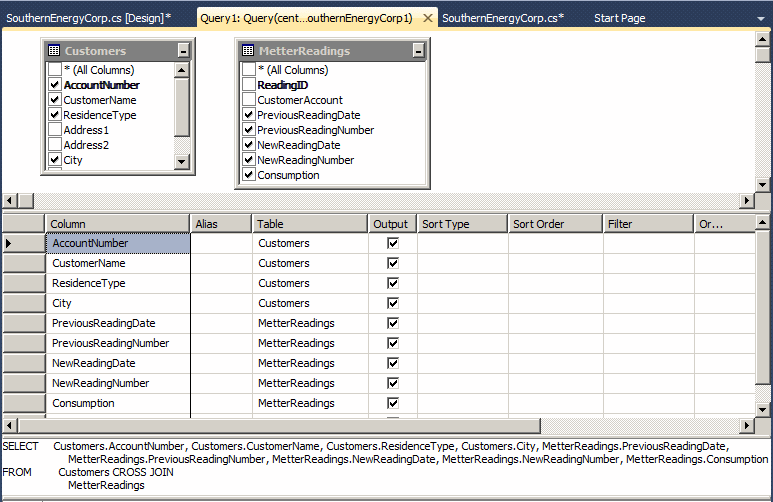
Task: Click the Output column header
Action: [392, 224]
